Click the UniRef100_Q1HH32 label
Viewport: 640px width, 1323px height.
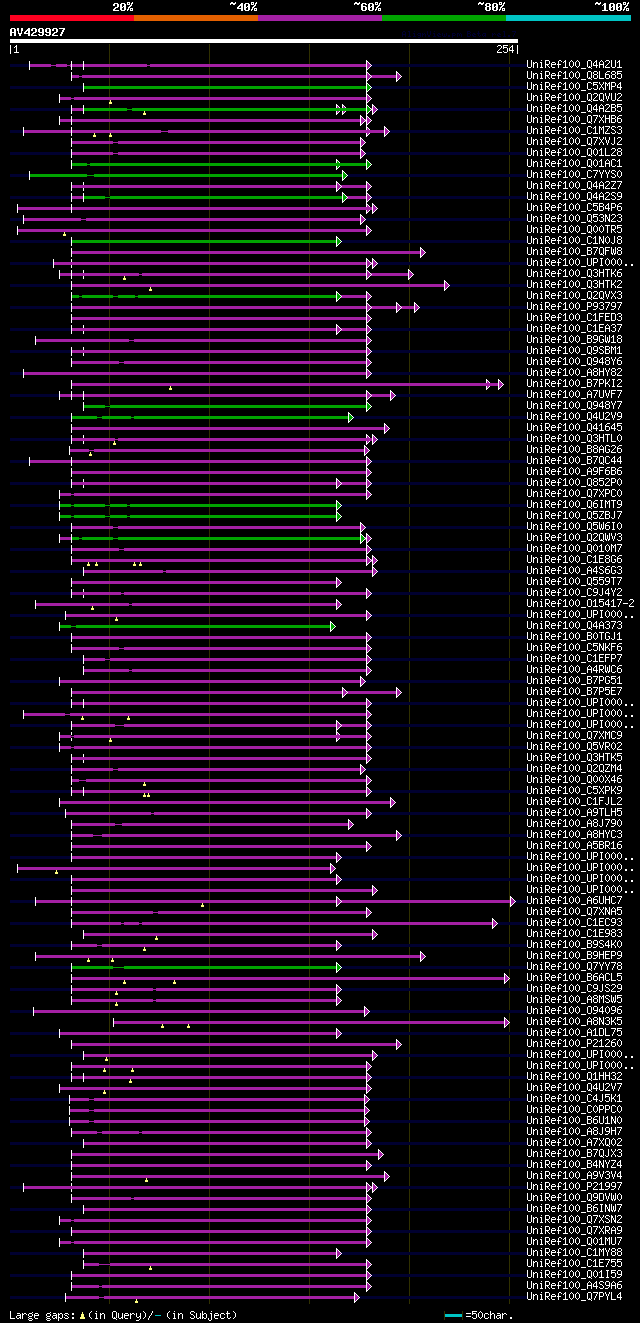(x=575, y=1076)
